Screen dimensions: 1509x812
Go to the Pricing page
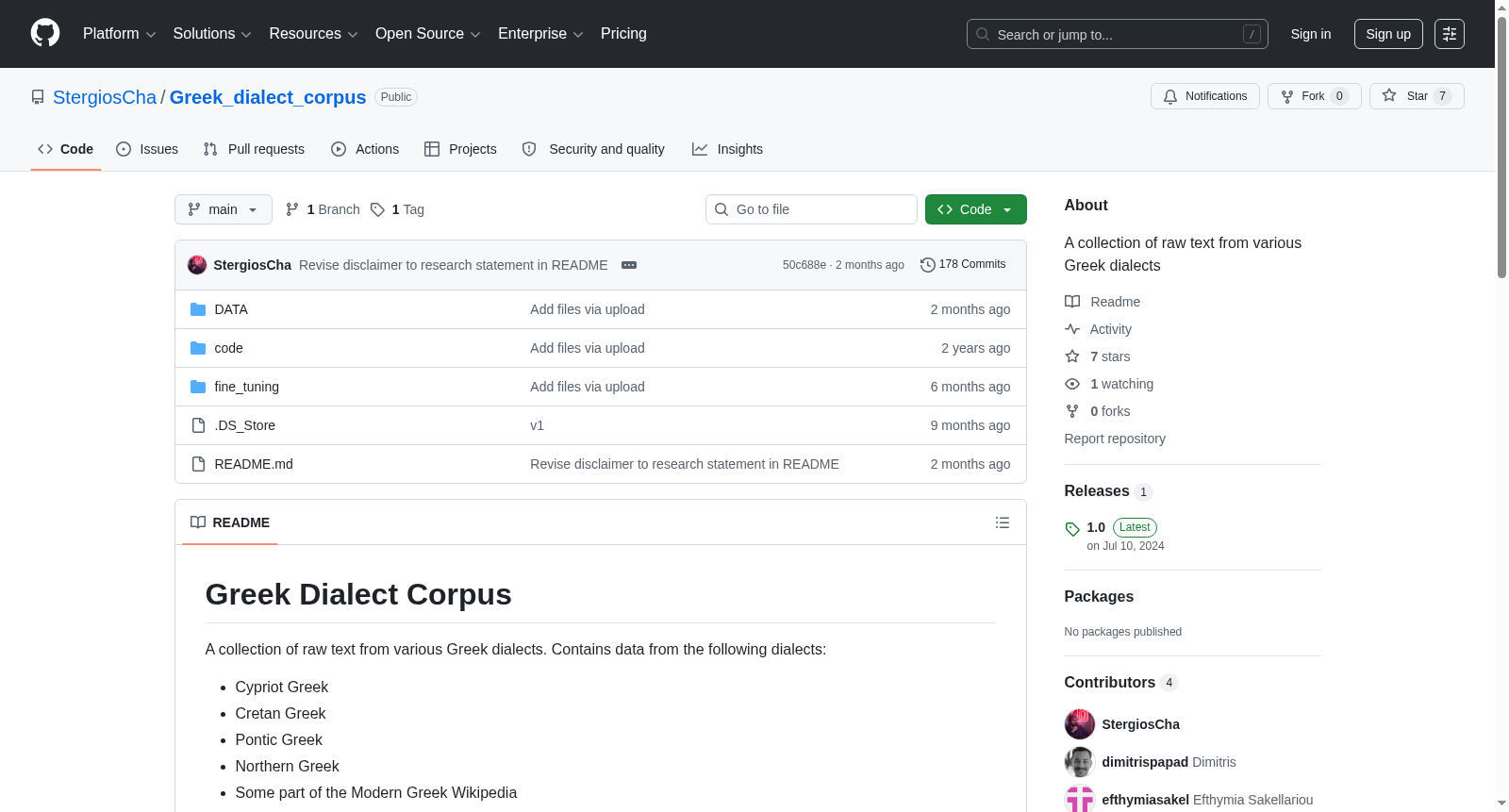pyautogui.click(x=623, y=34)
